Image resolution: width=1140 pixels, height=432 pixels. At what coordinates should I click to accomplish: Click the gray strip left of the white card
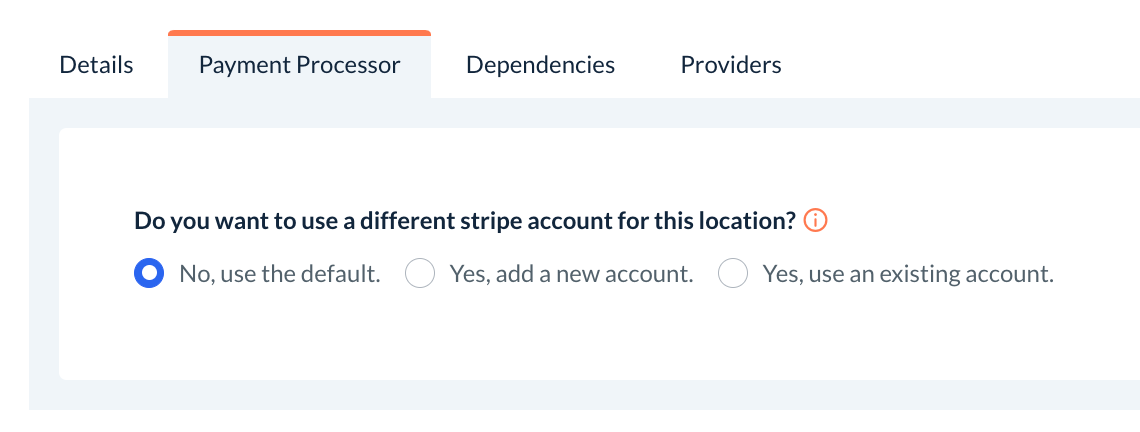click(44, 250)
